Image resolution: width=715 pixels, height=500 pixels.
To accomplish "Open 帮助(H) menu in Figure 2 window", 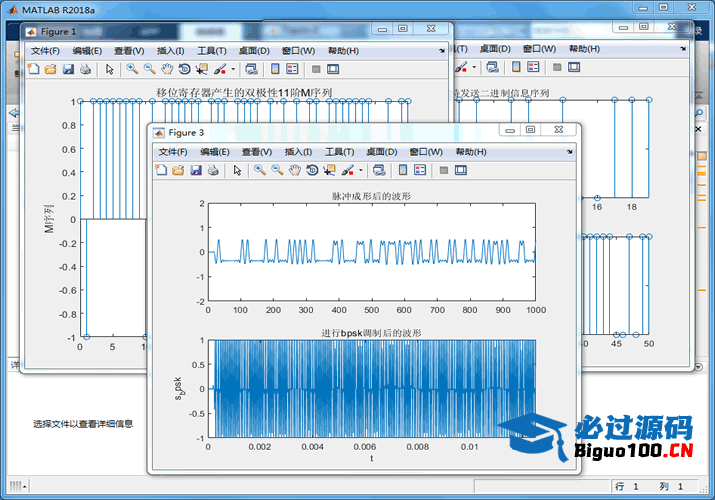I will 584,49.
